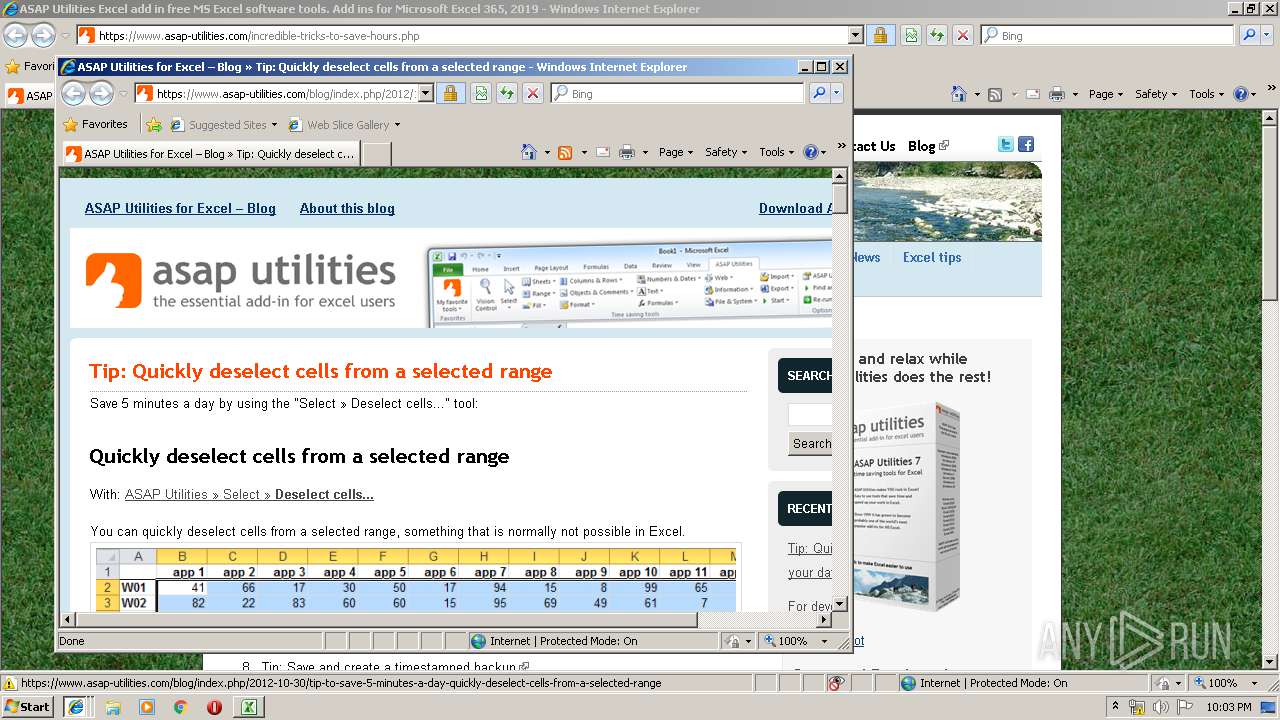Viewport: 1280px width, 720px height.
Task: Click Bing search box in front window
Action: point(677,93)
